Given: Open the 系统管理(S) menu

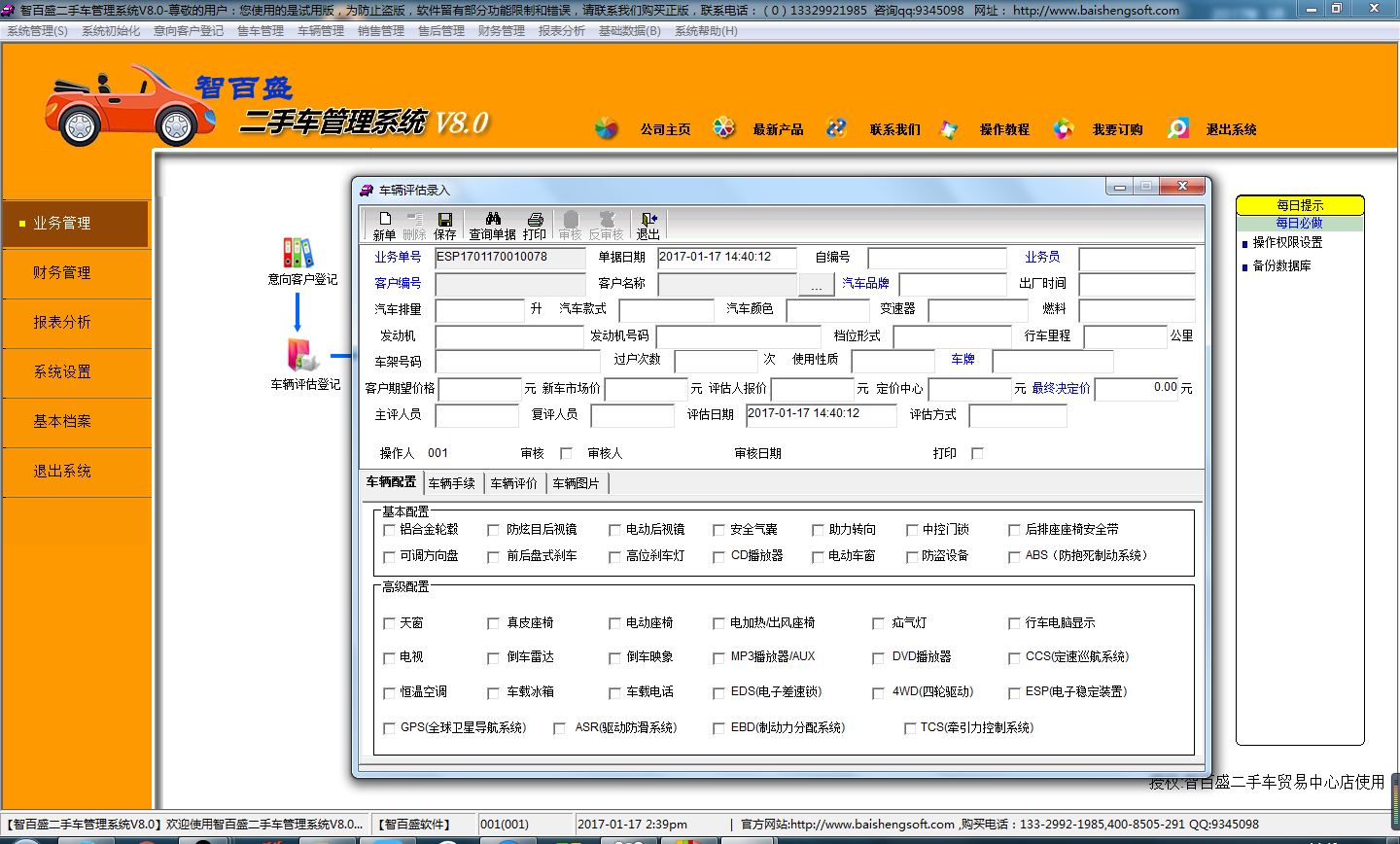Looking at the screenshot, I should (38, 31).
